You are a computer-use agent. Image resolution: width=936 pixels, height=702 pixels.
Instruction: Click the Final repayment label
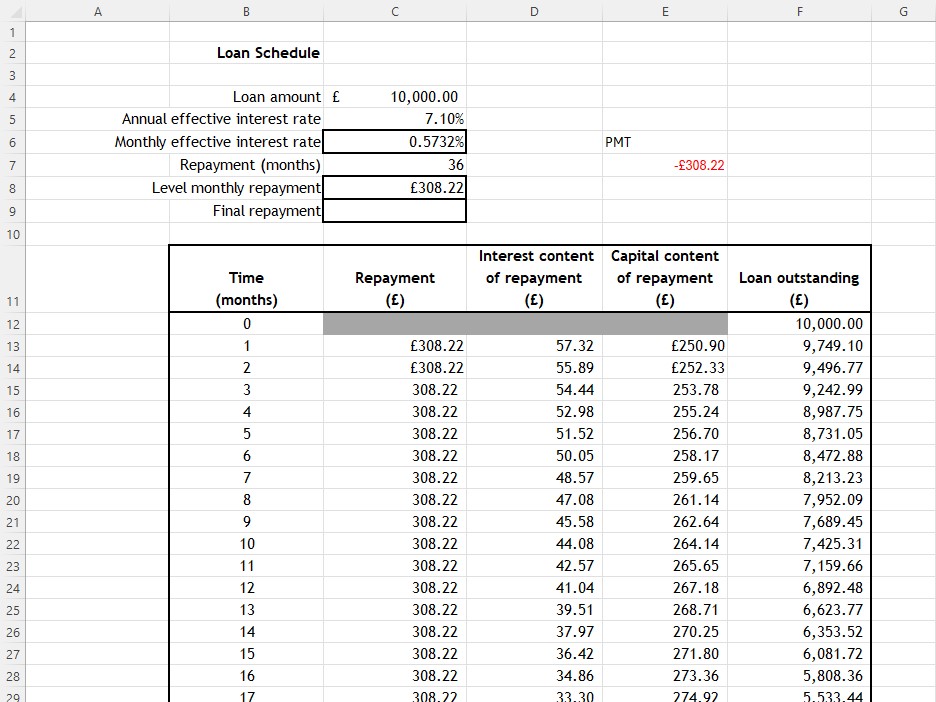point(266,211)
